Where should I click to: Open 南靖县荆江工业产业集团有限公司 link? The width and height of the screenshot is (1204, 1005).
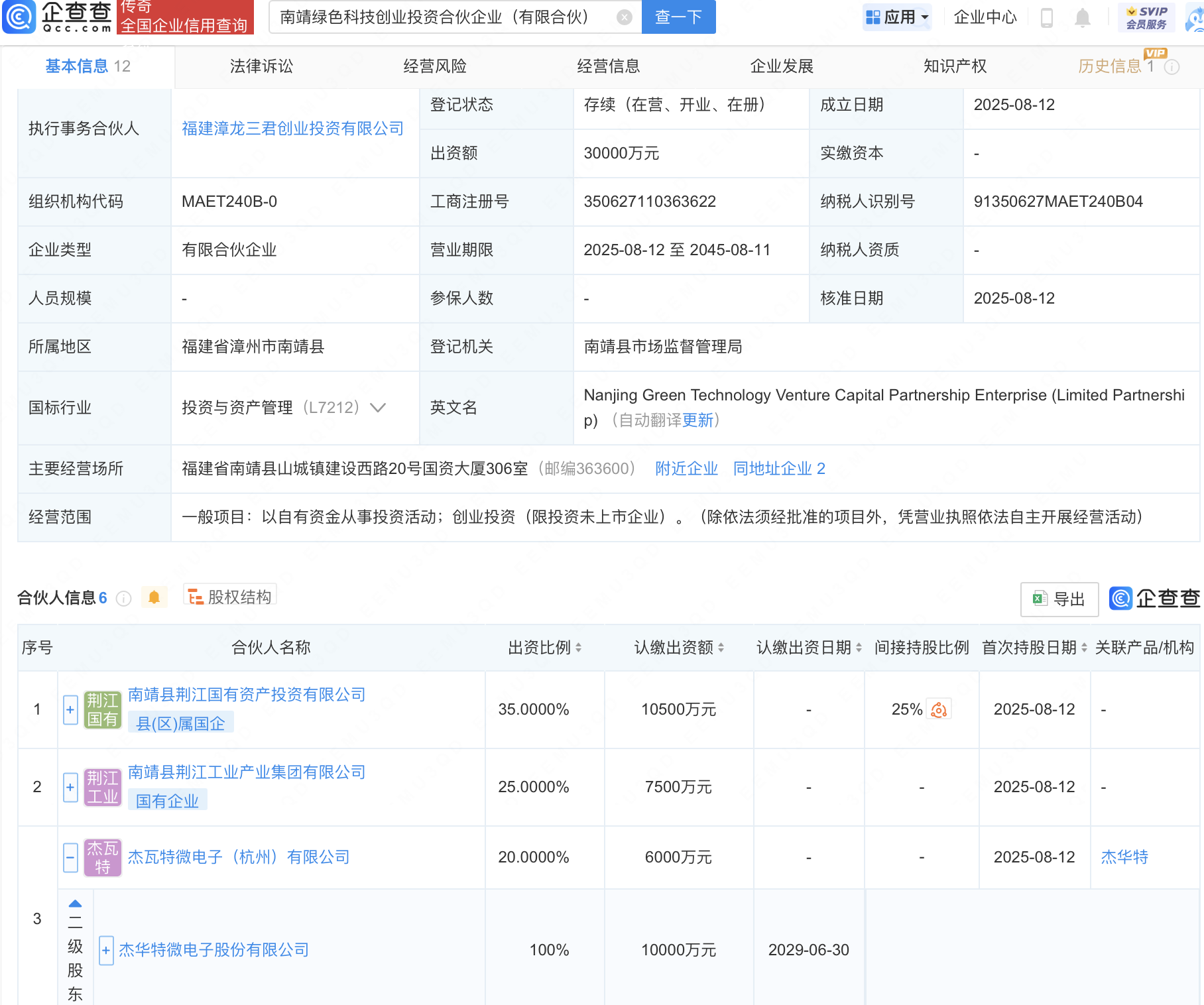point(247,772)
